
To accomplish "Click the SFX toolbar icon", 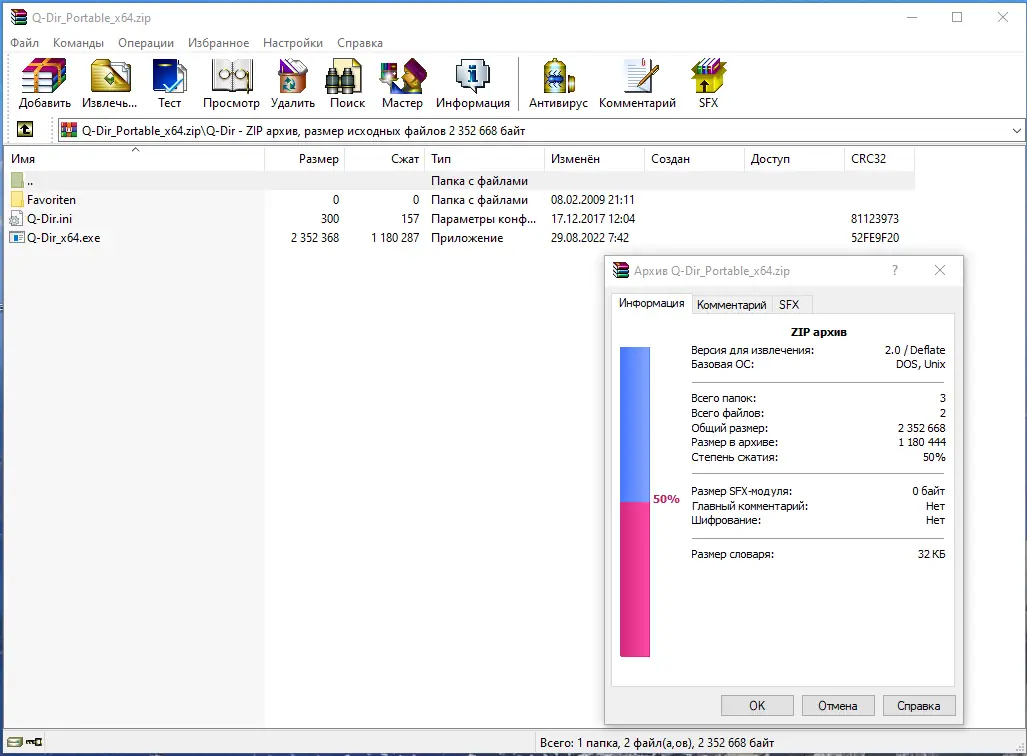I will [x=708, y=83].
